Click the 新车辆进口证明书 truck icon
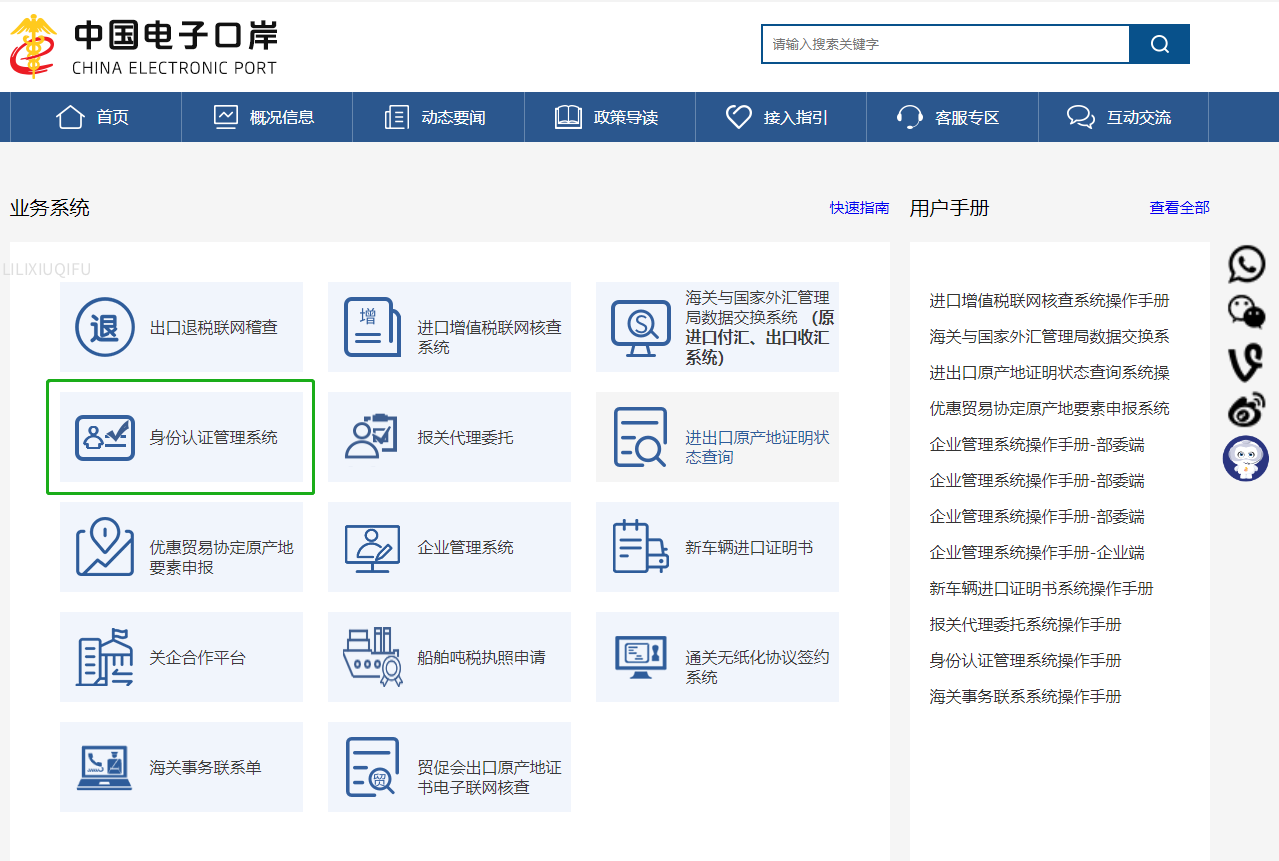Screen dimensions: 1279x861 pyautogui.click(x=640, y=547)
